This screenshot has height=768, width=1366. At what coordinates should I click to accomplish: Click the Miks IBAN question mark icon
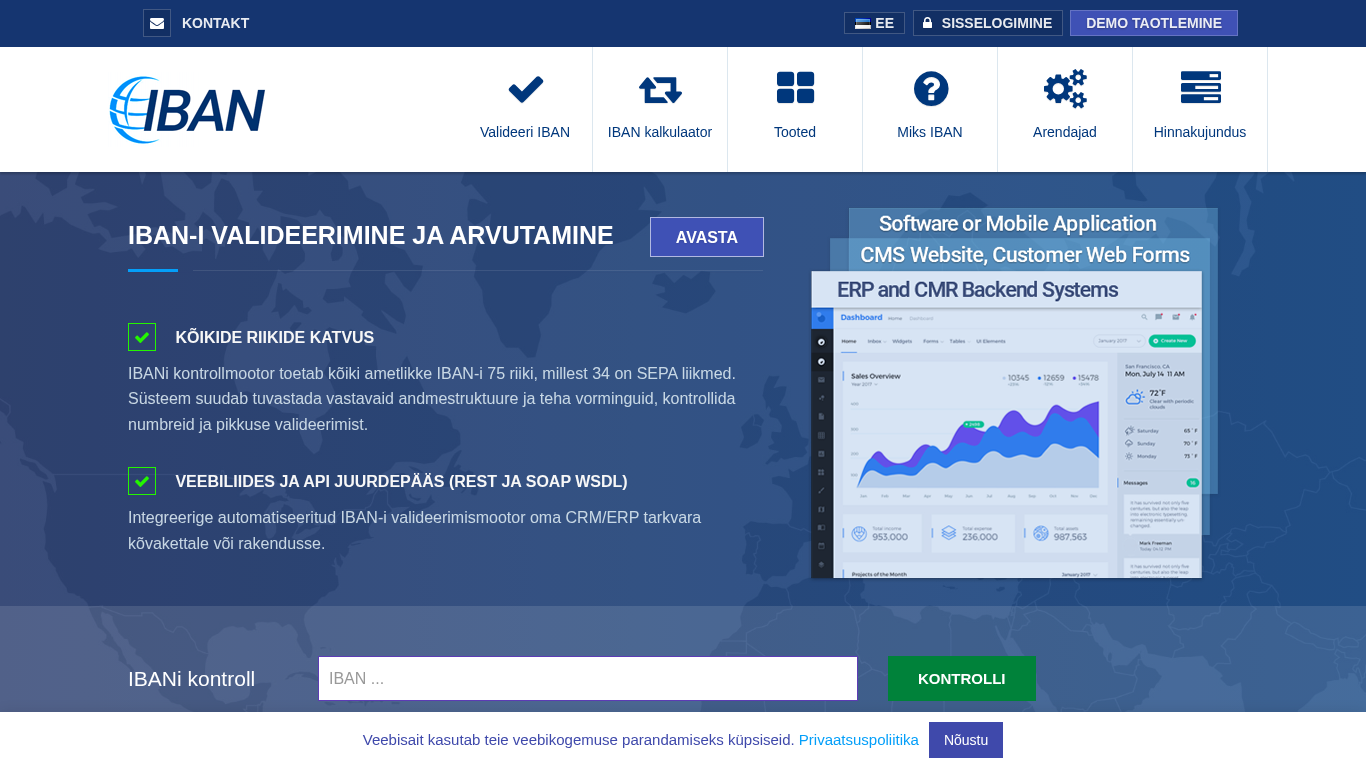tap(930, 89)
